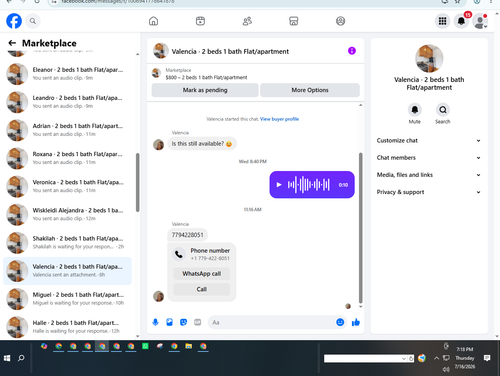Click the WhatsApp call button
500x376 pixels.
pos(202,274)
